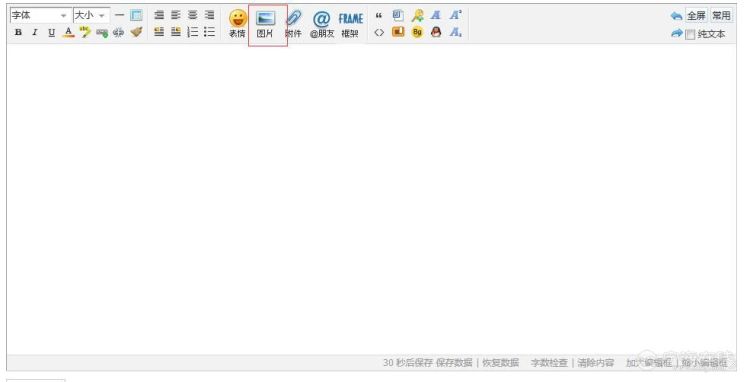Switch to the 全屏 fullscreen mode

pyautogui.click(x=696, y=16)
